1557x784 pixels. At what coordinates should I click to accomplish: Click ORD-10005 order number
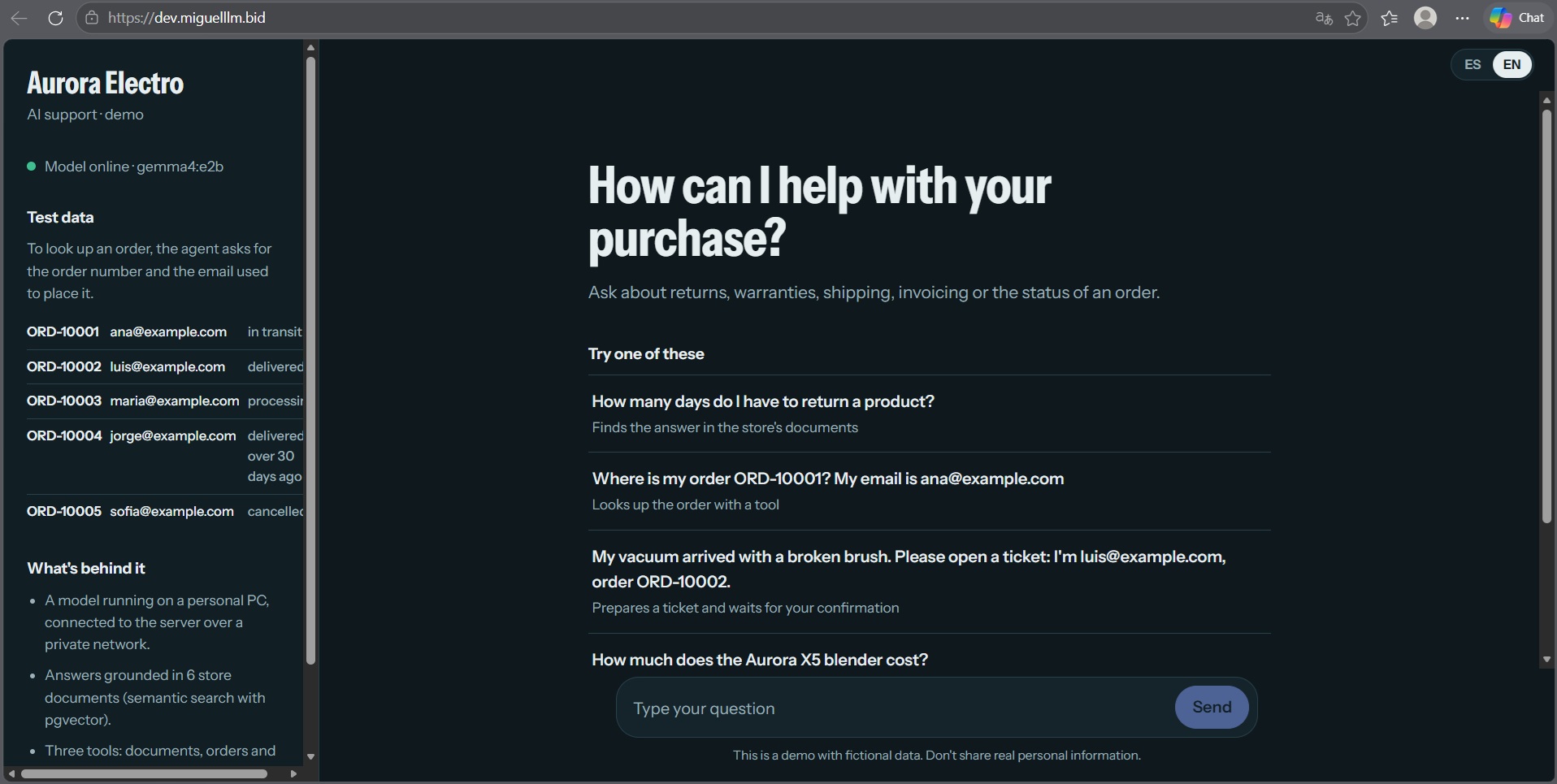click(x=63, y=511)
